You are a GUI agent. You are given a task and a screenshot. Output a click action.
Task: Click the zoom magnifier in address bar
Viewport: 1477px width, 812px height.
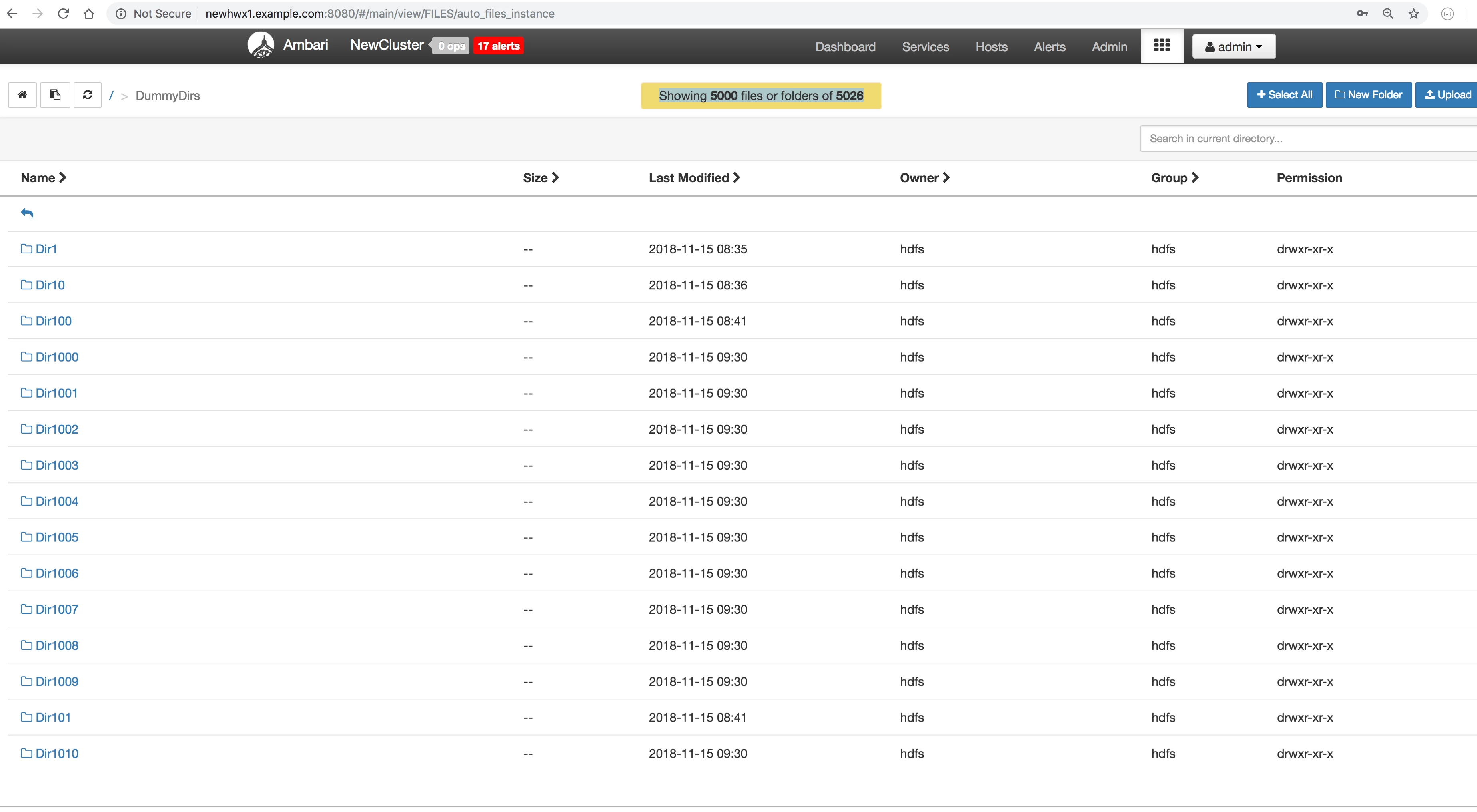coord(1388,14)
